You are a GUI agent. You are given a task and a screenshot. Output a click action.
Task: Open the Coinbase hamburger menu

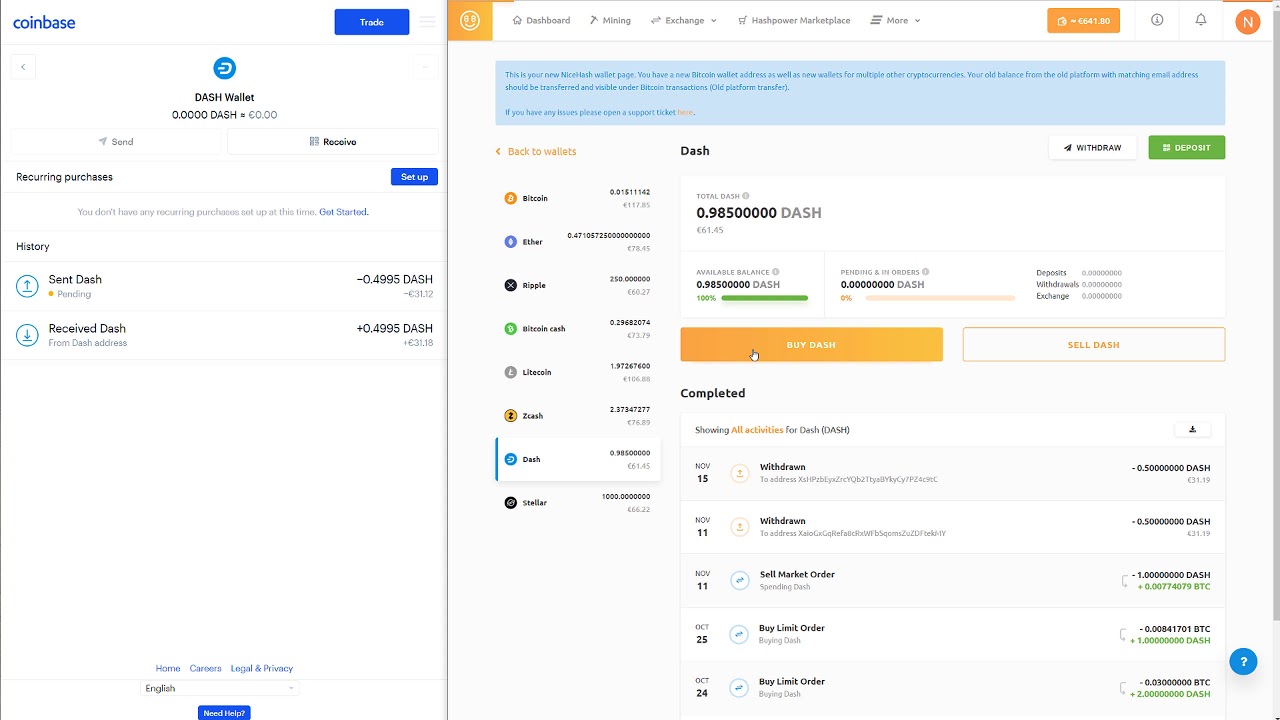[428, 21]
